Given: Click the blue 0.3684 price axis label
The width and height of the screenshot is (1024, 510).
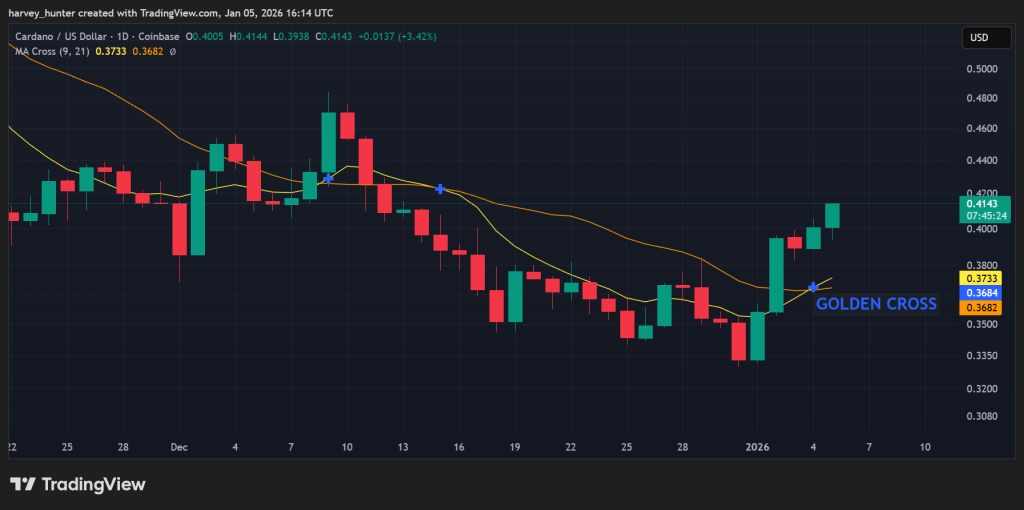Looking at the screenshot, I should [979, 293].
